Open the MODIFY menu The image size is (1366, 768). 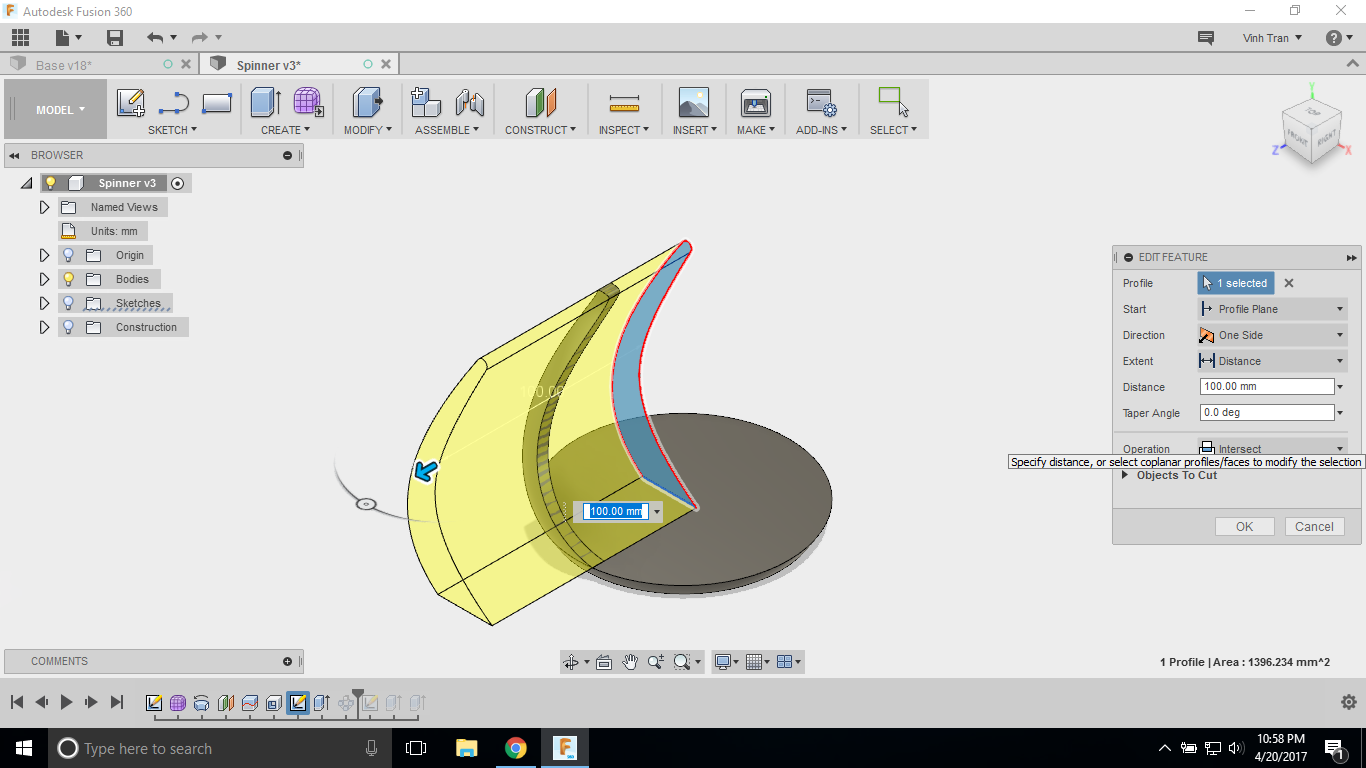[x=368, y=130]
